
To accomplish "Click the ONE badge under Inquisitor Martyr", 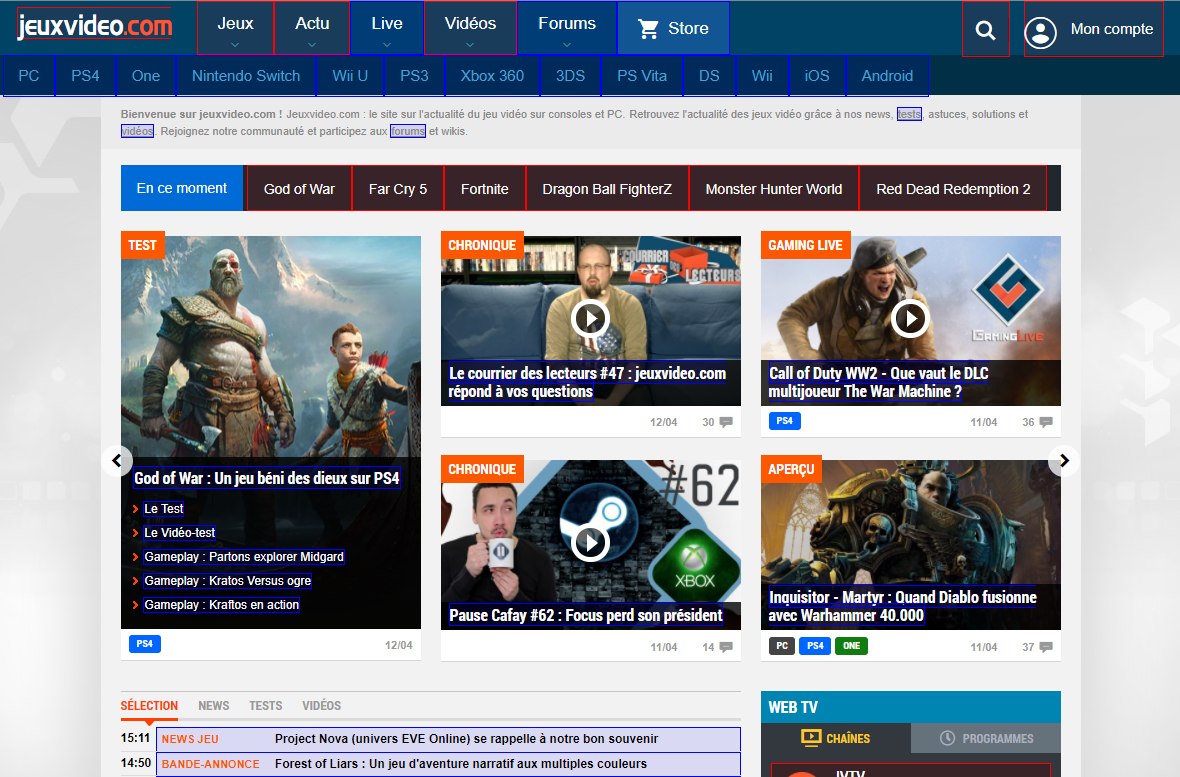I will click(x=851, y=645).
